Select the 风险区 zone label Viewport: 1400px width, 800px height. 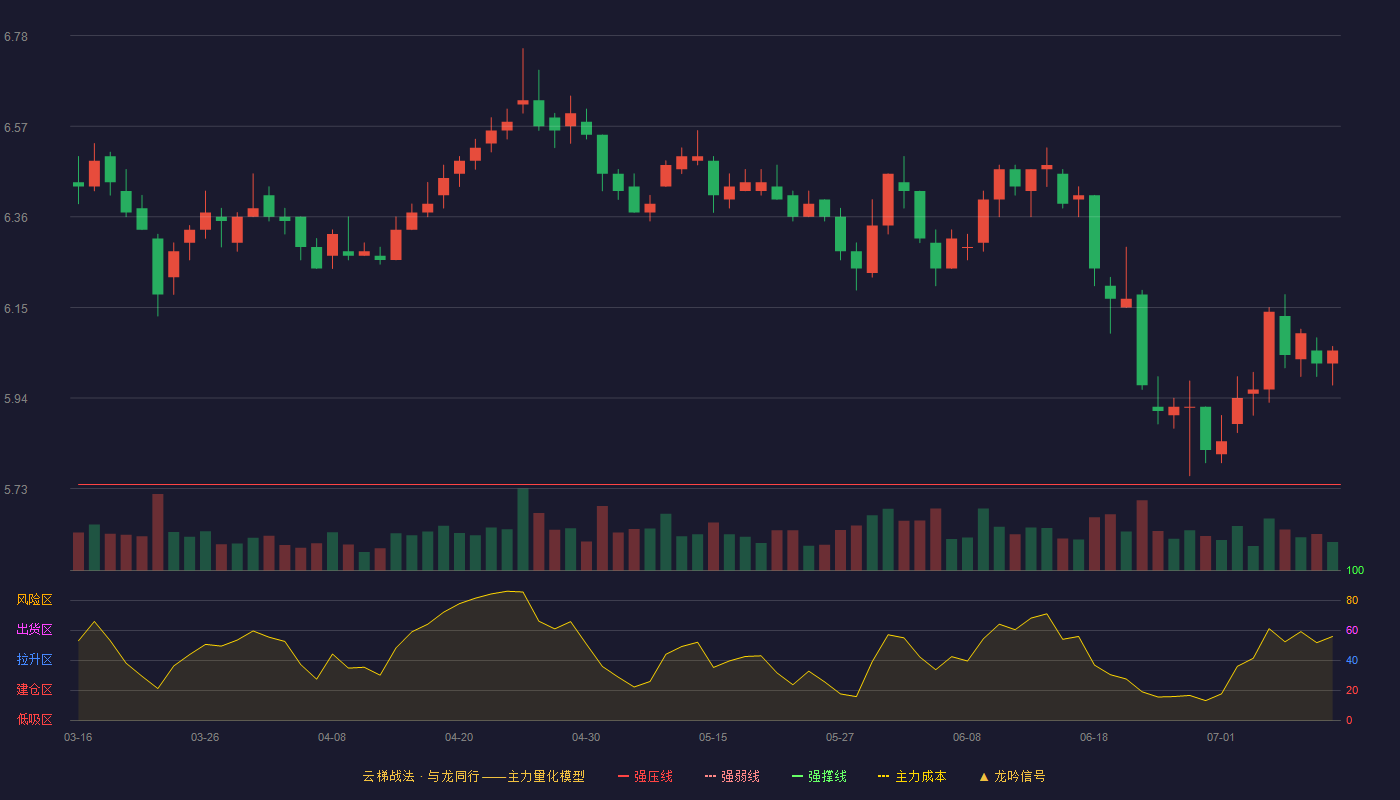tap(34, 600)
